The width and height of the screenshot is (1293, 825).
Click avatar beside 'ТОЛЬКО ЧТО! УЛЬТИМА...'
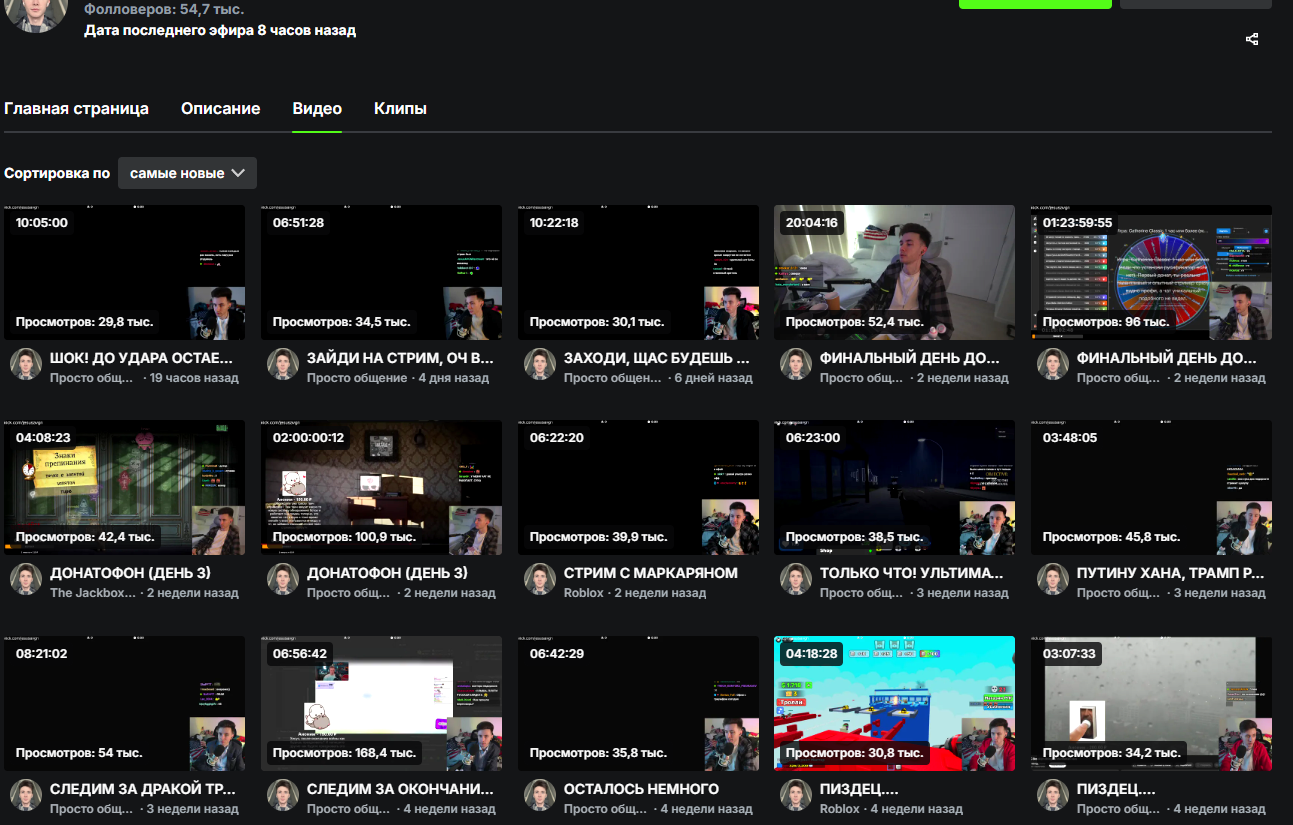[x=796, y=579]
